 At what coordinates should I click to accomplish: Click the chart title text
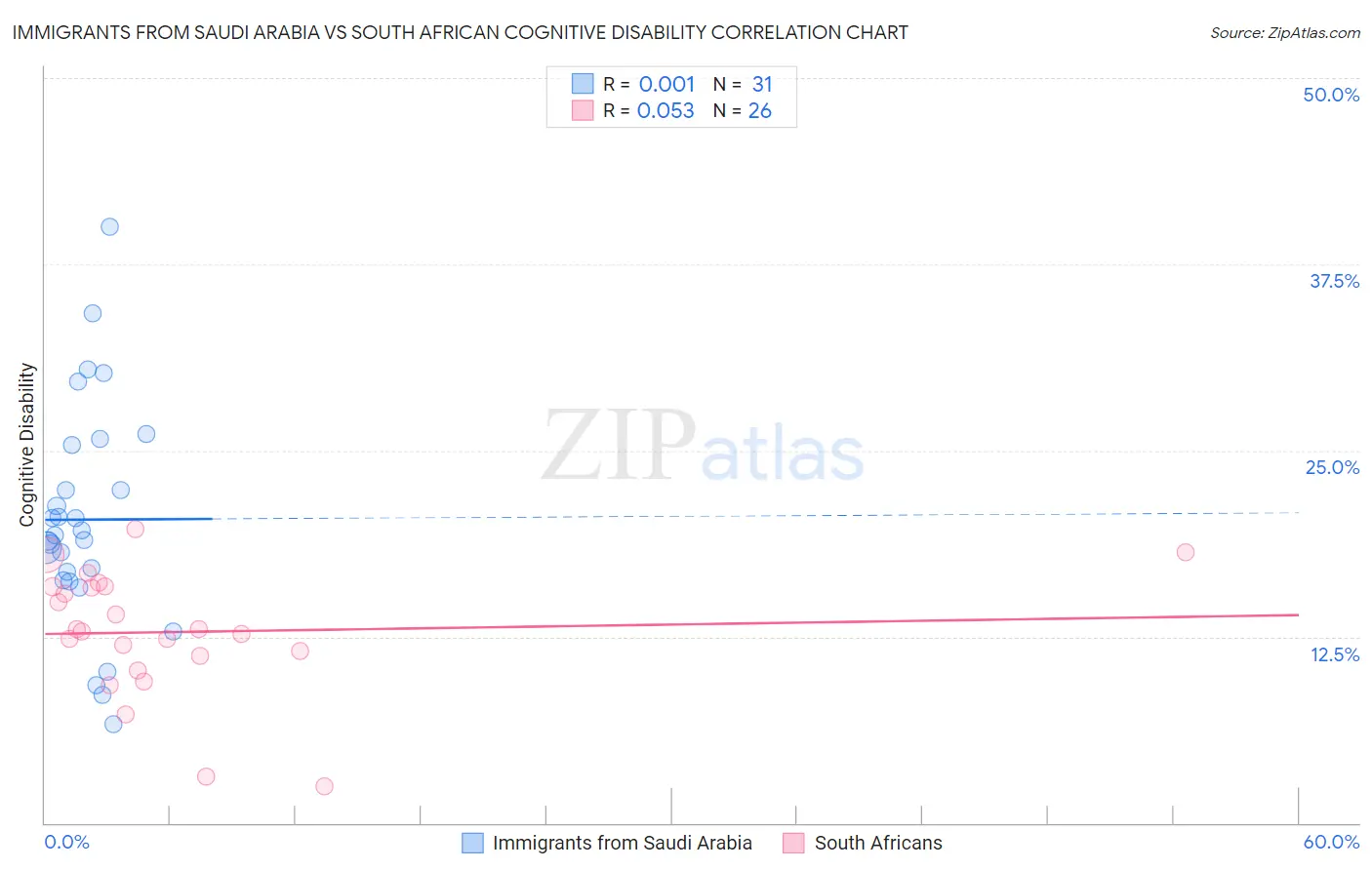pyautogui.click(x=461, y=32)
